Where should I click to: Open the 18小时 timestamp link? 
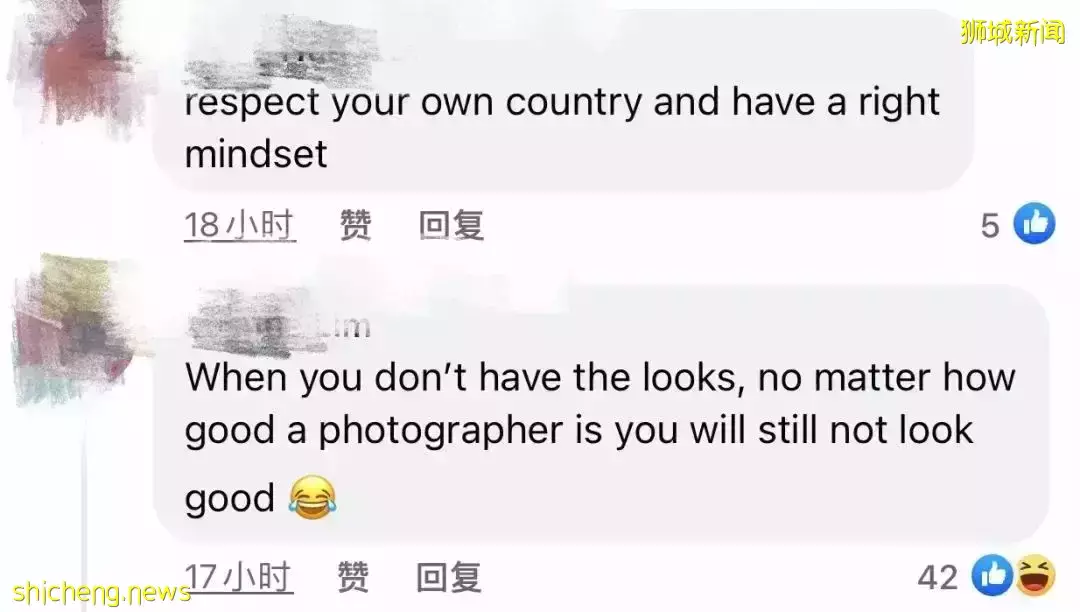coord(240,225)
